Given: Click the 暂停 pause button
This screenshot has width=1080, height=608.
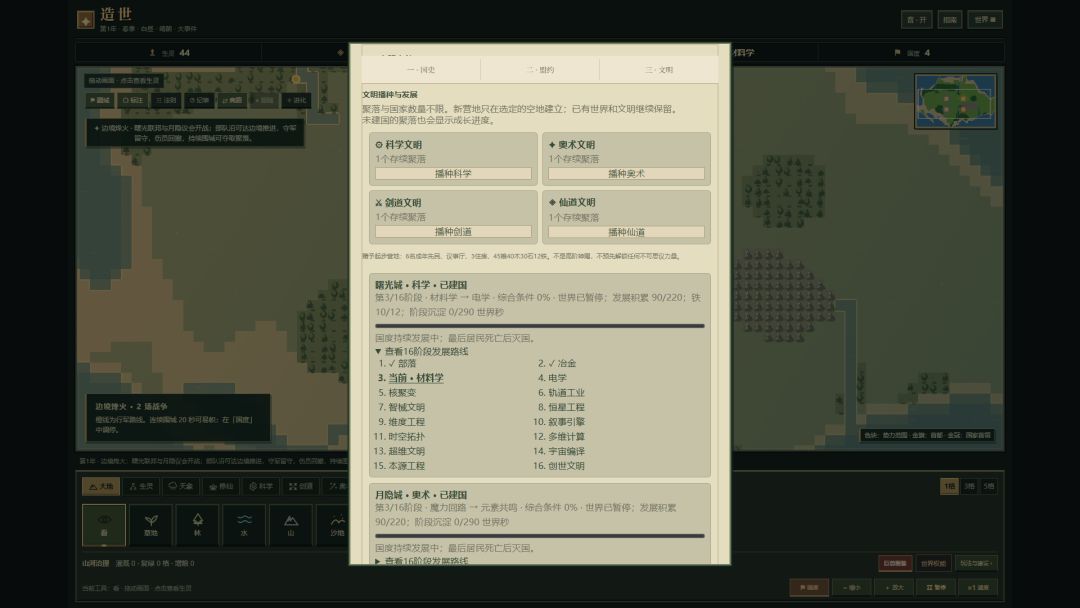Looking at the screenshot, I should (x=936, y=587).
